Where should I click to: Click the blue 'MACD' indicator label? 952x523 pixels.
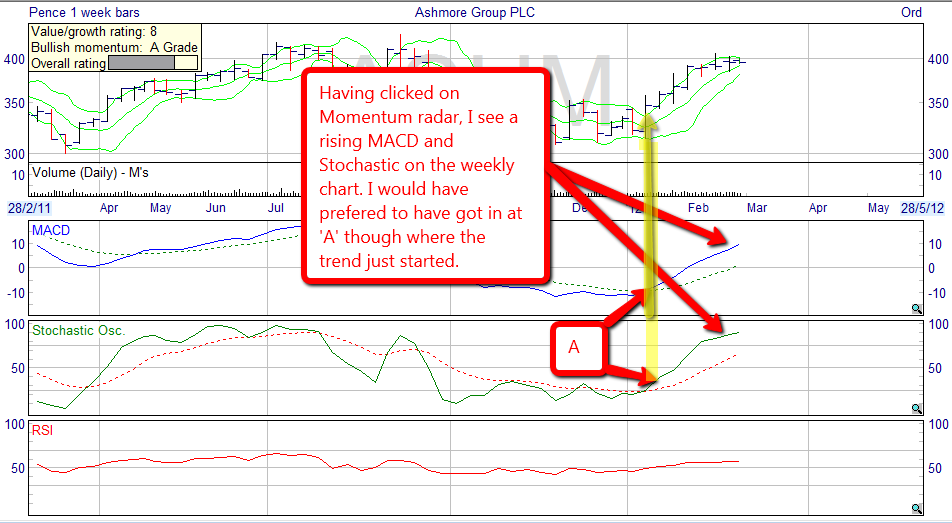[51, 231]
